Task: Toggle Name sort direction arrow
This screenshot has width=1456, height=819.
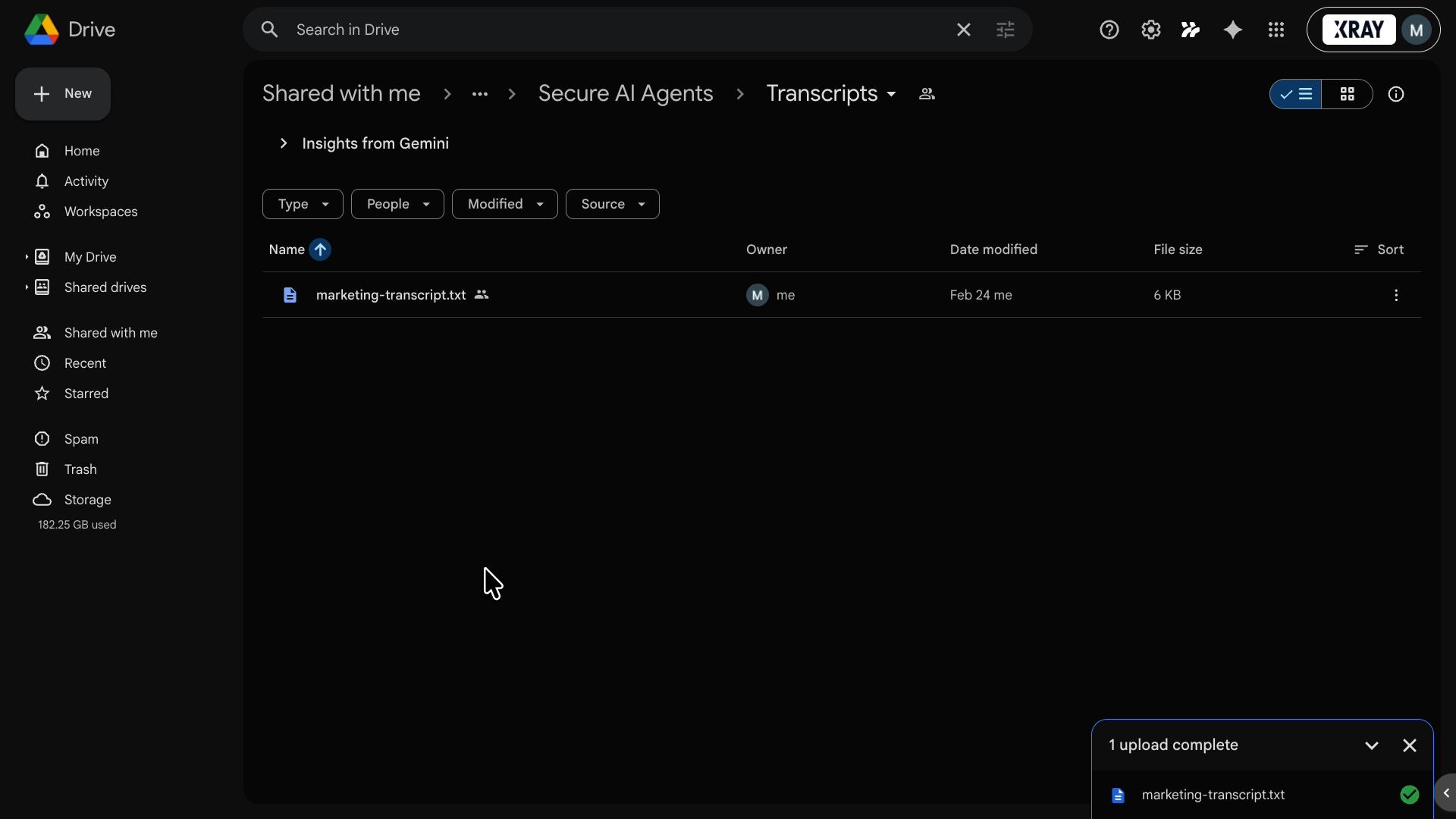Action: pos(321,249)
